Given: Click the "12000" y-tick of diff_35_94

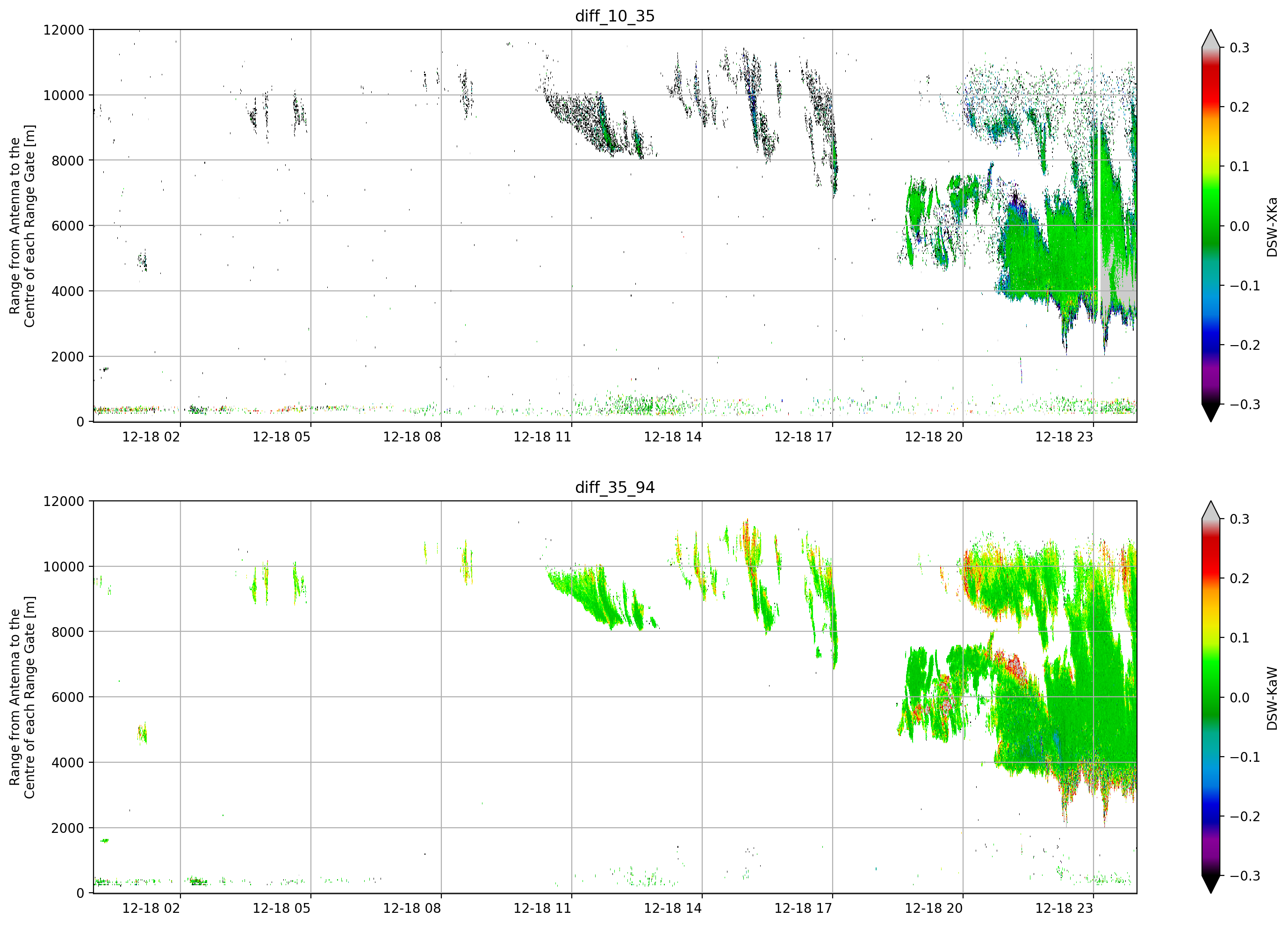Looking at the screenshot, I should [64, 502].
